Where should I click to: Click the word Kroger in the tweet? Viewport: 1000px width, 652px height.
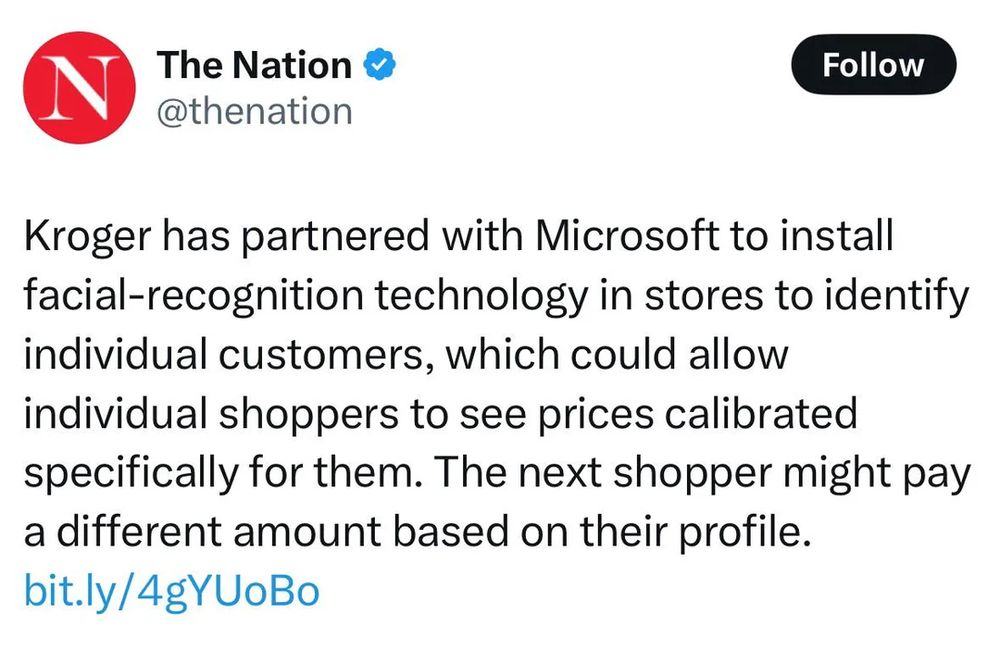88,237
